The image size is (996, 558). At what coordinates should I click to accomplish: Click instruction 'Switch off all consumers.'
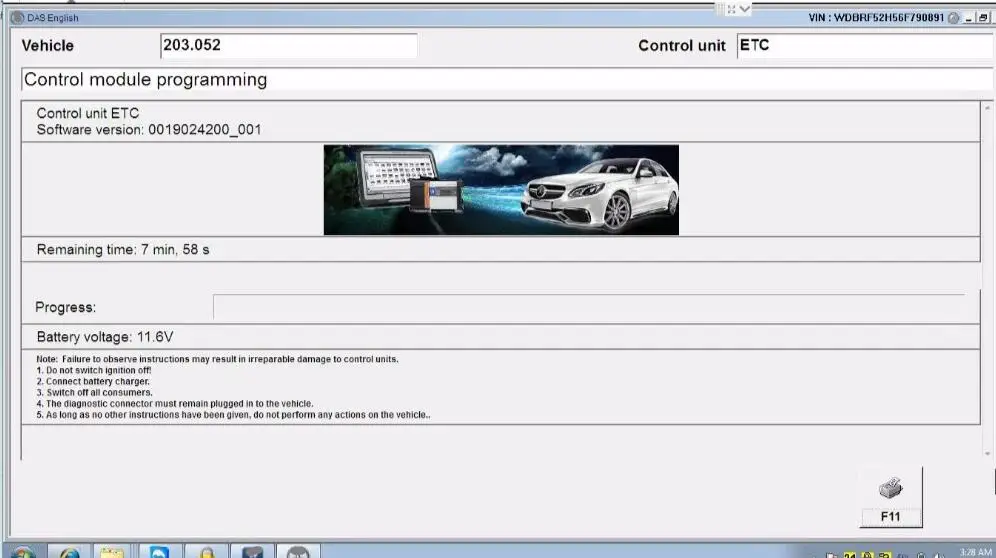pos(95,392)
